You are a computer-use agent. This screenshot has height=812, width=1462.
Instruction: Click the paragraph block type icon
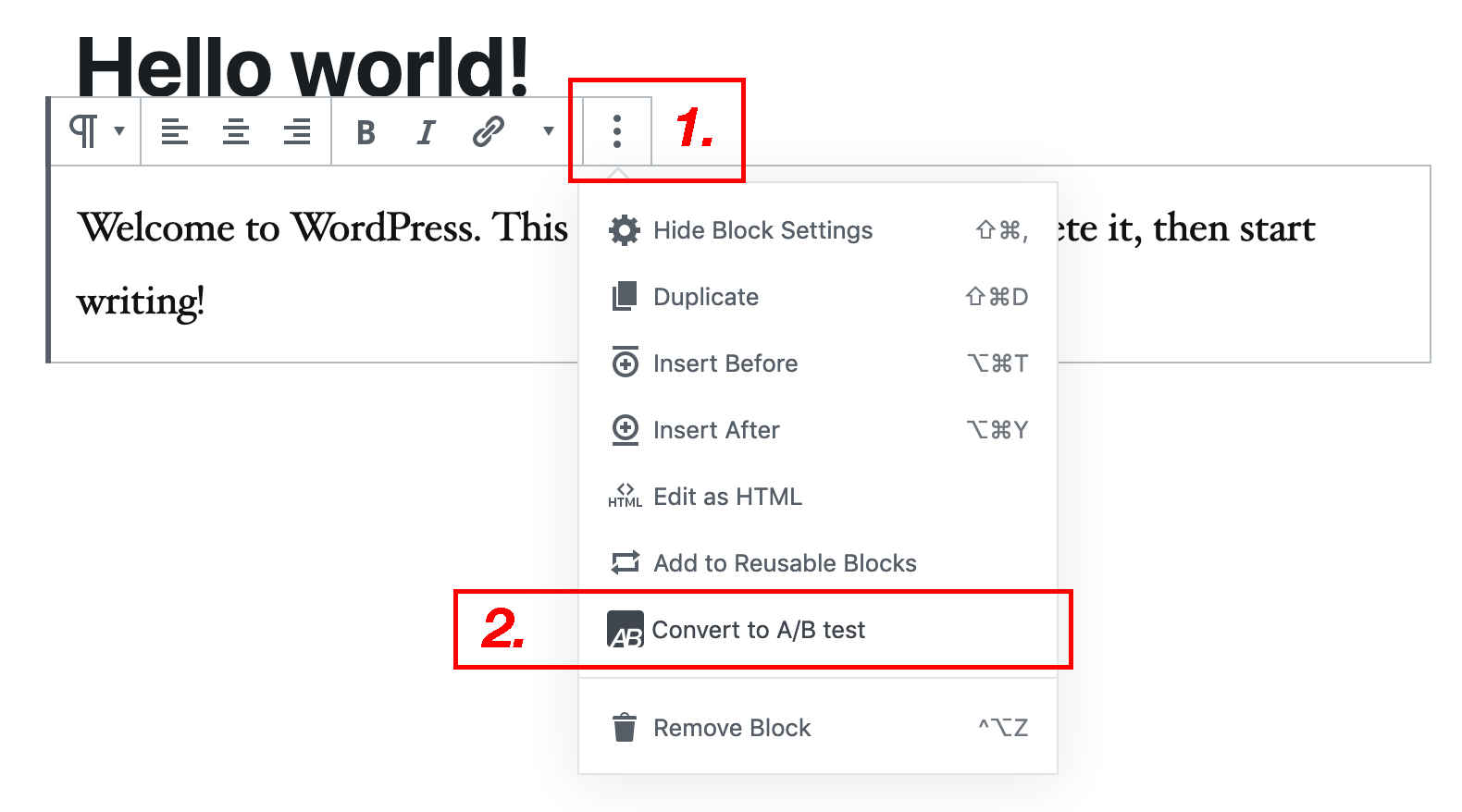[x=83, y=131]
